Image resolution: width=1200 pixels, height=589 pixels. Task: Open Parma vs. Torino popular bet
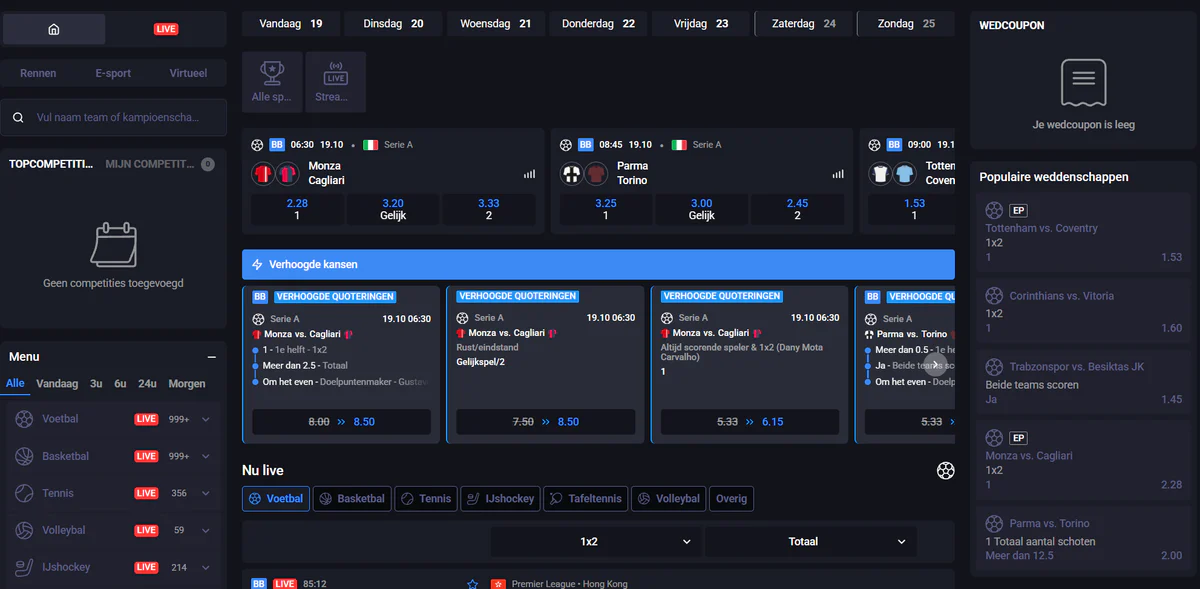click(1084, 541)
